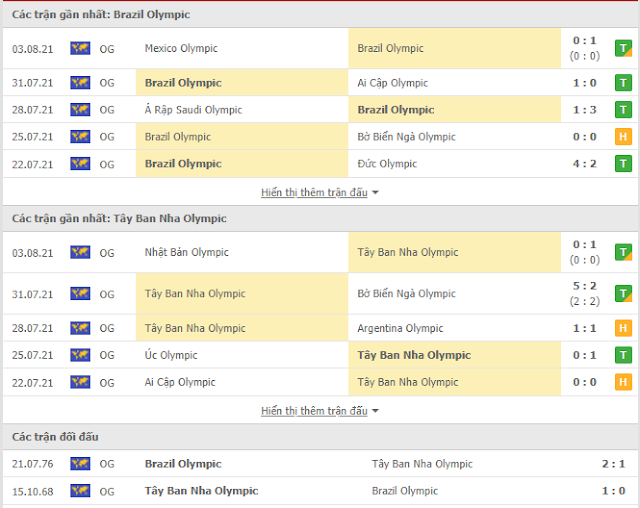Screen dimensions: 640x508
Task: Click the 5 : 2 score for Tây Ban Nha
Action: (584, 286)
